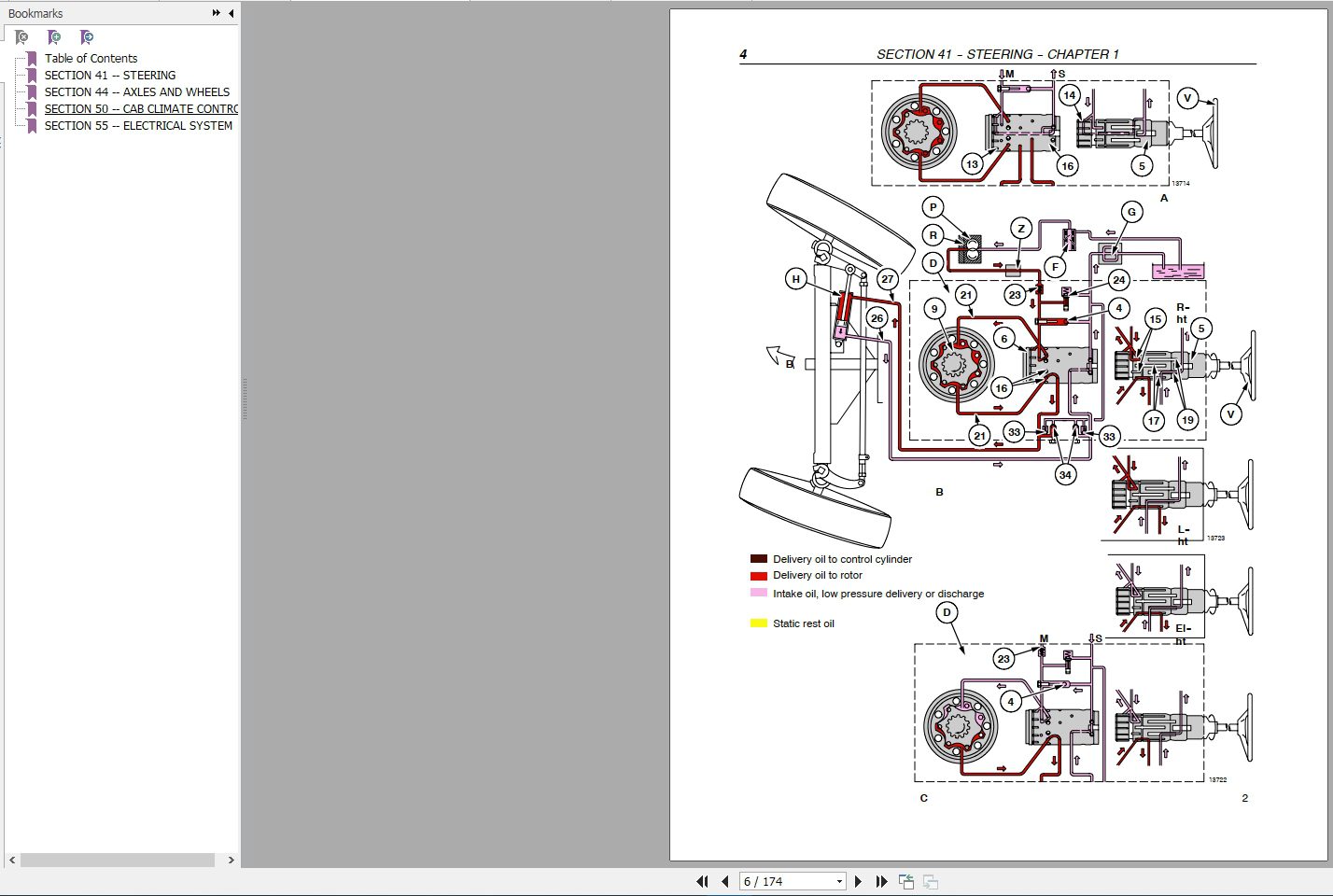Click the delete bookmark icon
This screenshot has height=896, width=1333.
click(21, 37)
